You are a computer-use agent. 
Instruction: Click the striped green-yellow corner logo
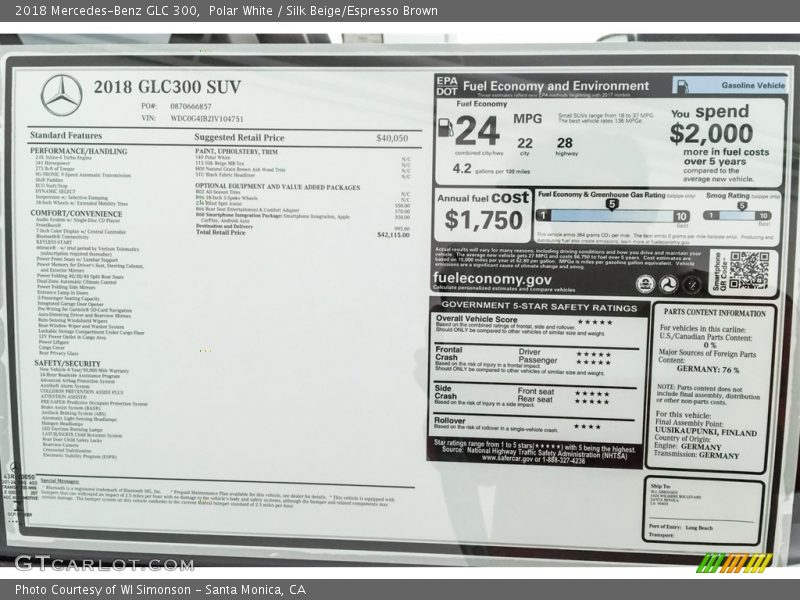click(735, 563)
